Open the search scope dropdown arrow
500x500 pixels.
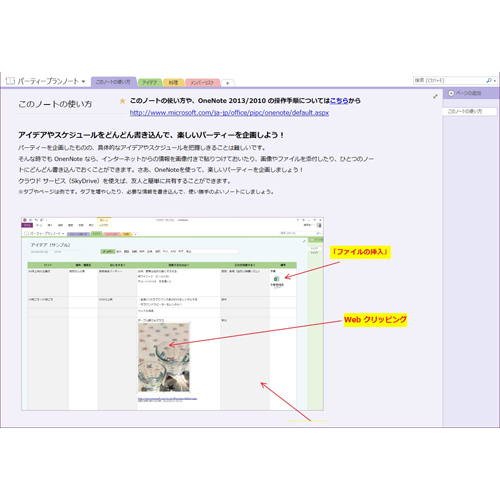click(x=495, y=81)
